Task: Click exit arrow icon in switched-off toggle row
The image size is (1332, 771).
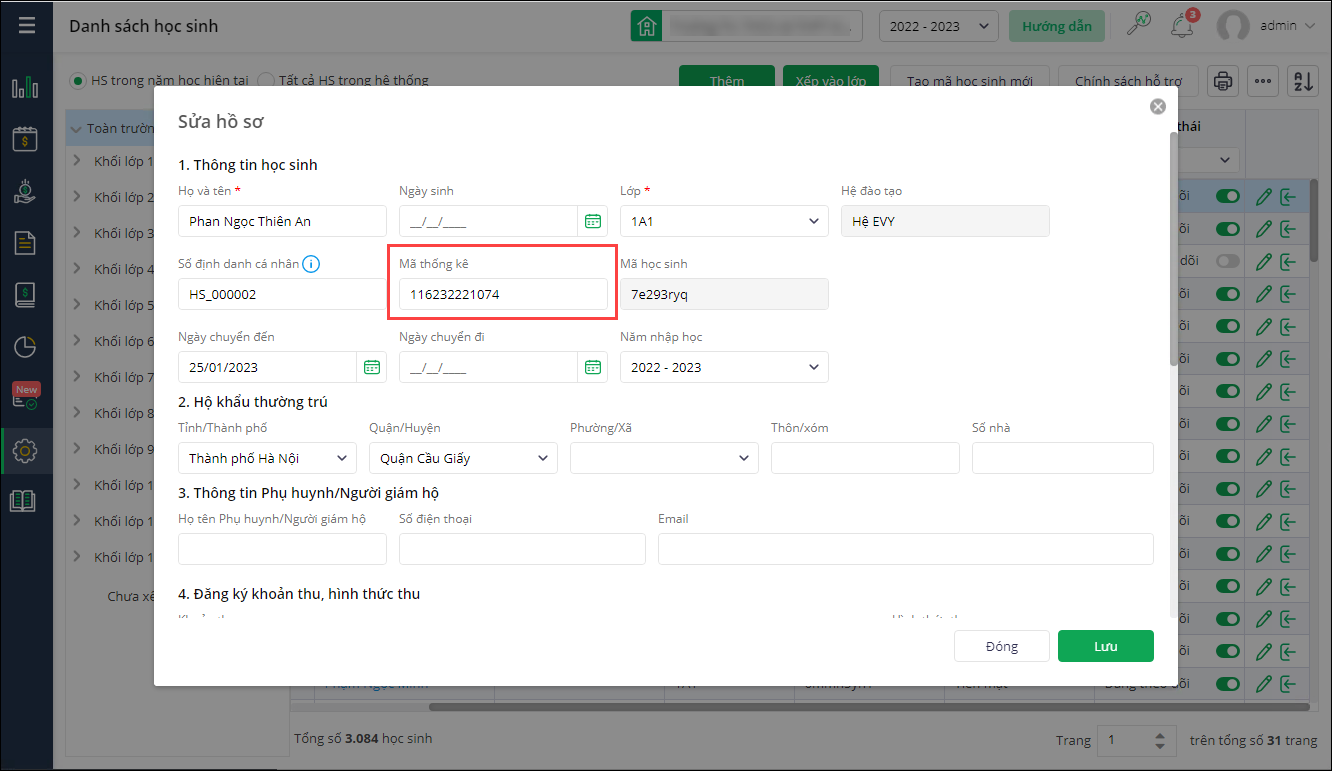Action: (1288, 261)
